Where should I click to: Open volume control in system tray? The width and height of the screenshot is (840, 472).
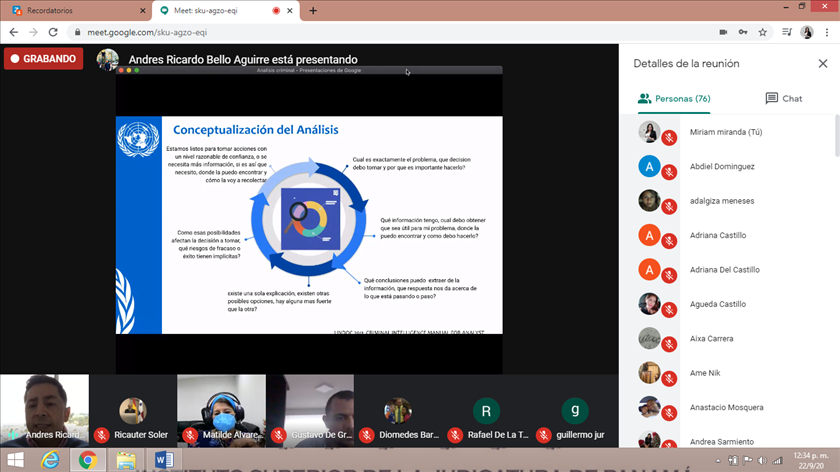pyautogui.click(x=762, y=461)
